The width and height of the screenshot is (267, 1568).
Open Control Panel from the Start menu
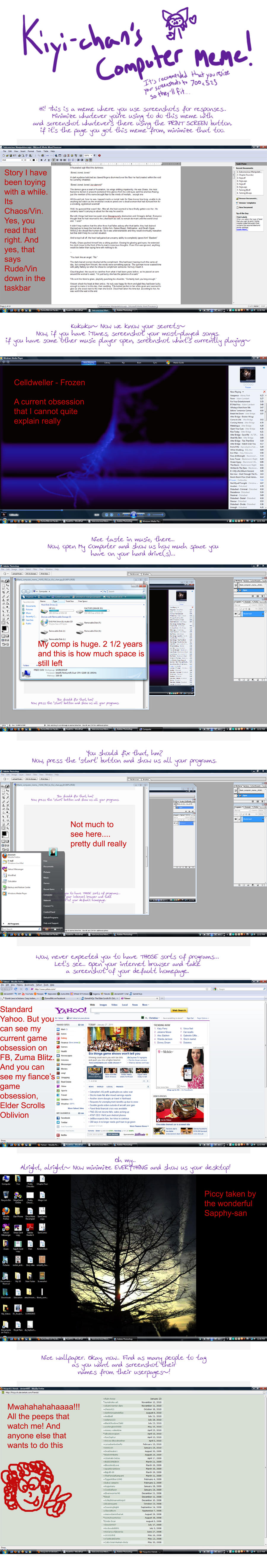click(x=49, y=912)
